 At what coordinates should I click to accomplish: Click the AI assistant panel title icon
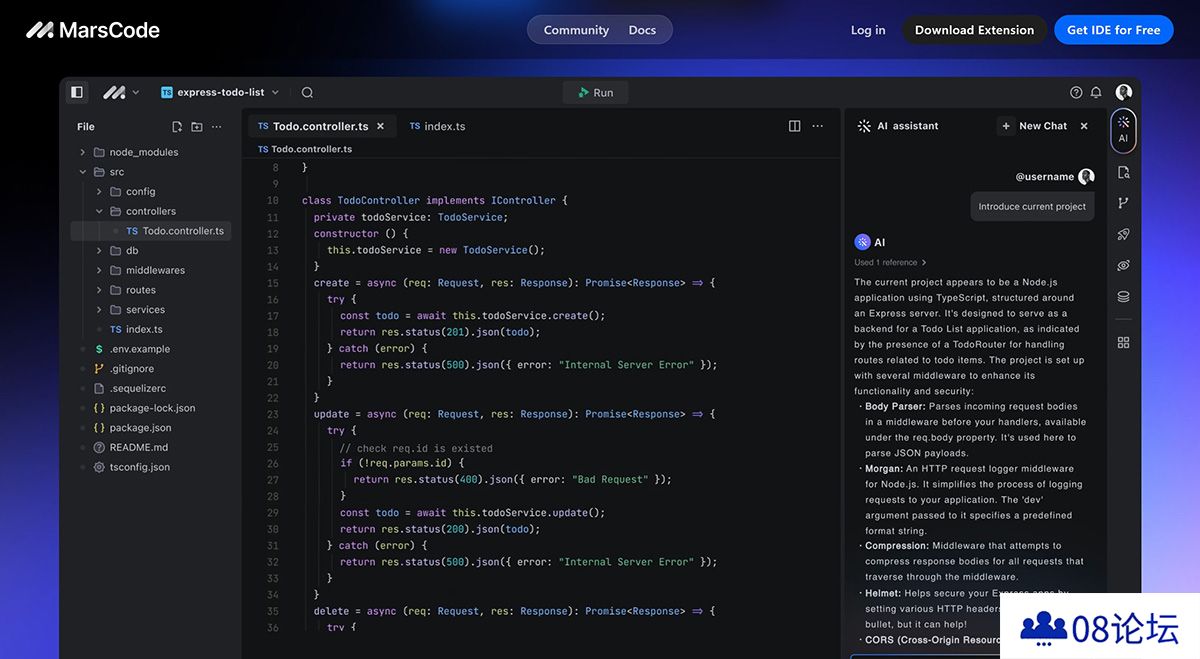[x=864, y=126]
